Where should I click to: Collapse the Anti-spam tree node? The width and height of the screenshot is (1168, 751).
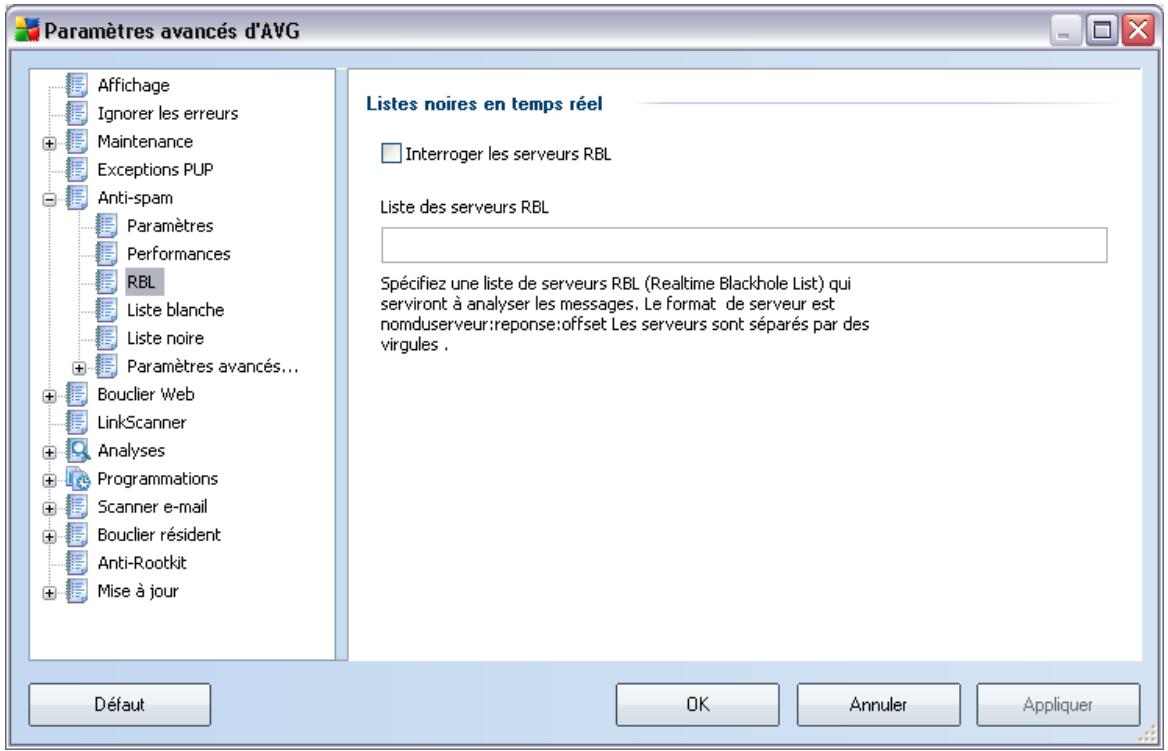tap(49, 199)
